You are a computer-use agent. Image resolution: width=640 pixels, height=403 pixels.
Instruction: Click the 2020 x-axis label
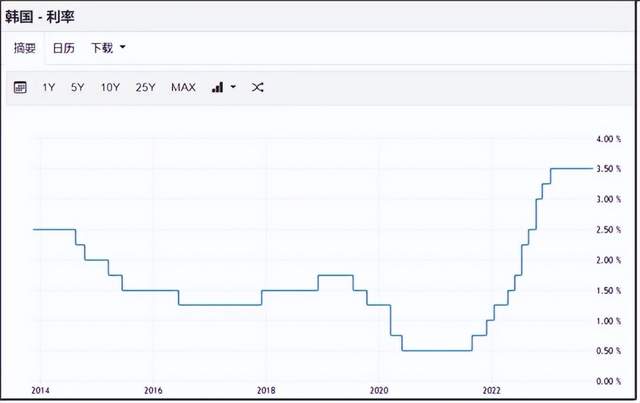coord(379,391)
